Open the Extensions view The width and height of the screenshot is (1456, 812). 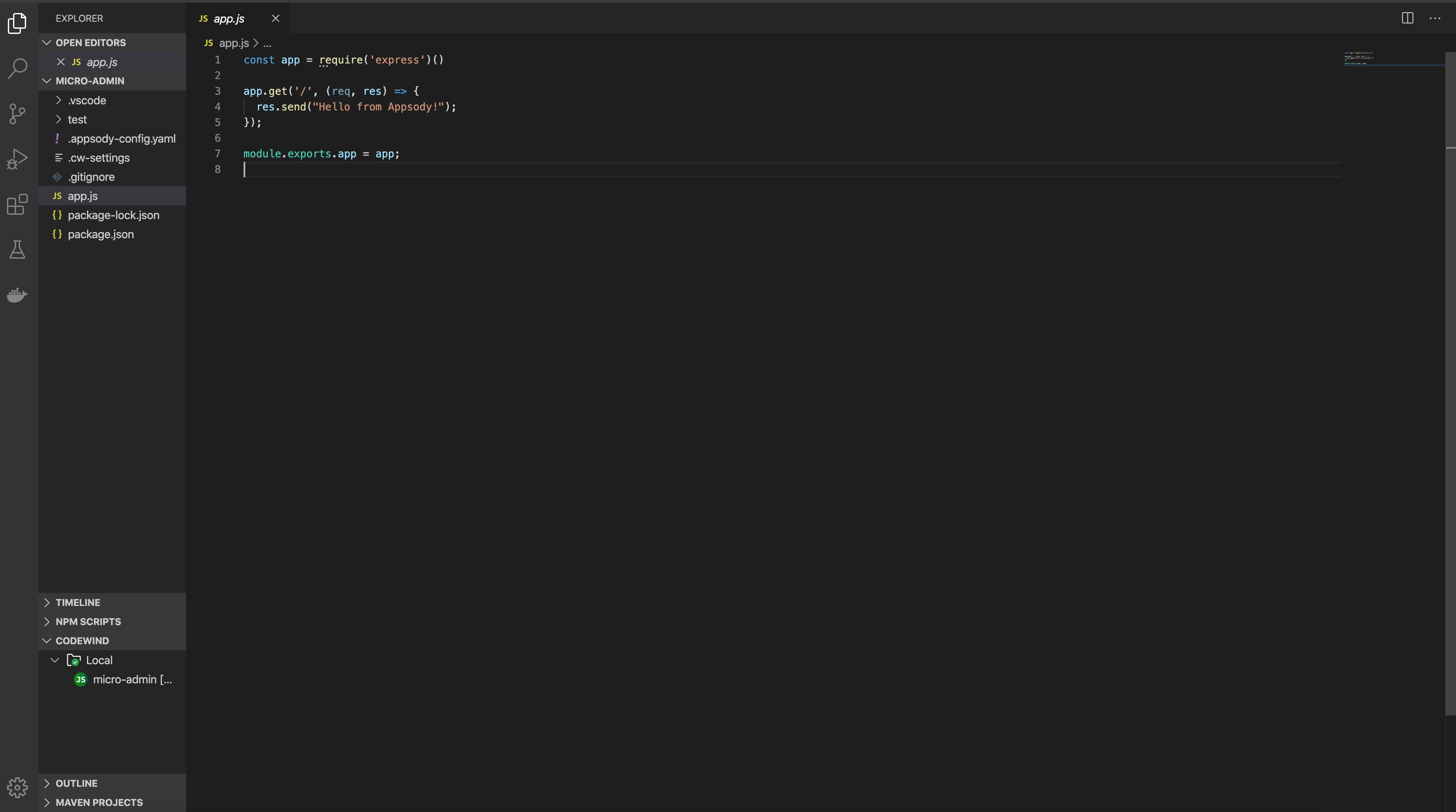pos(17,204)
